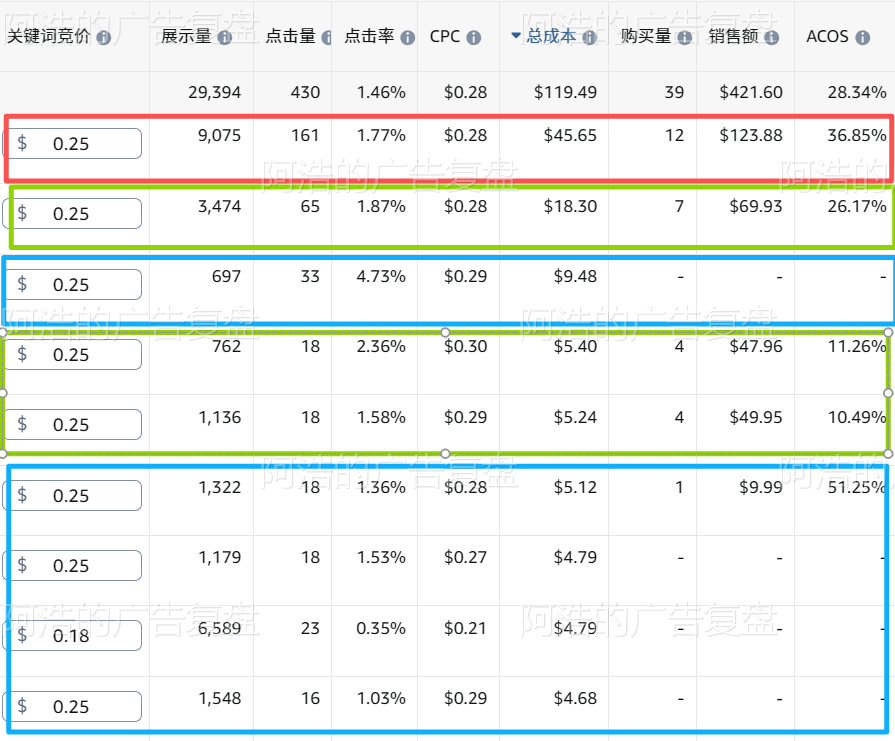Sort by CPC column header
This screenshot has height=741, width=895.
click(x=445, y=37)
